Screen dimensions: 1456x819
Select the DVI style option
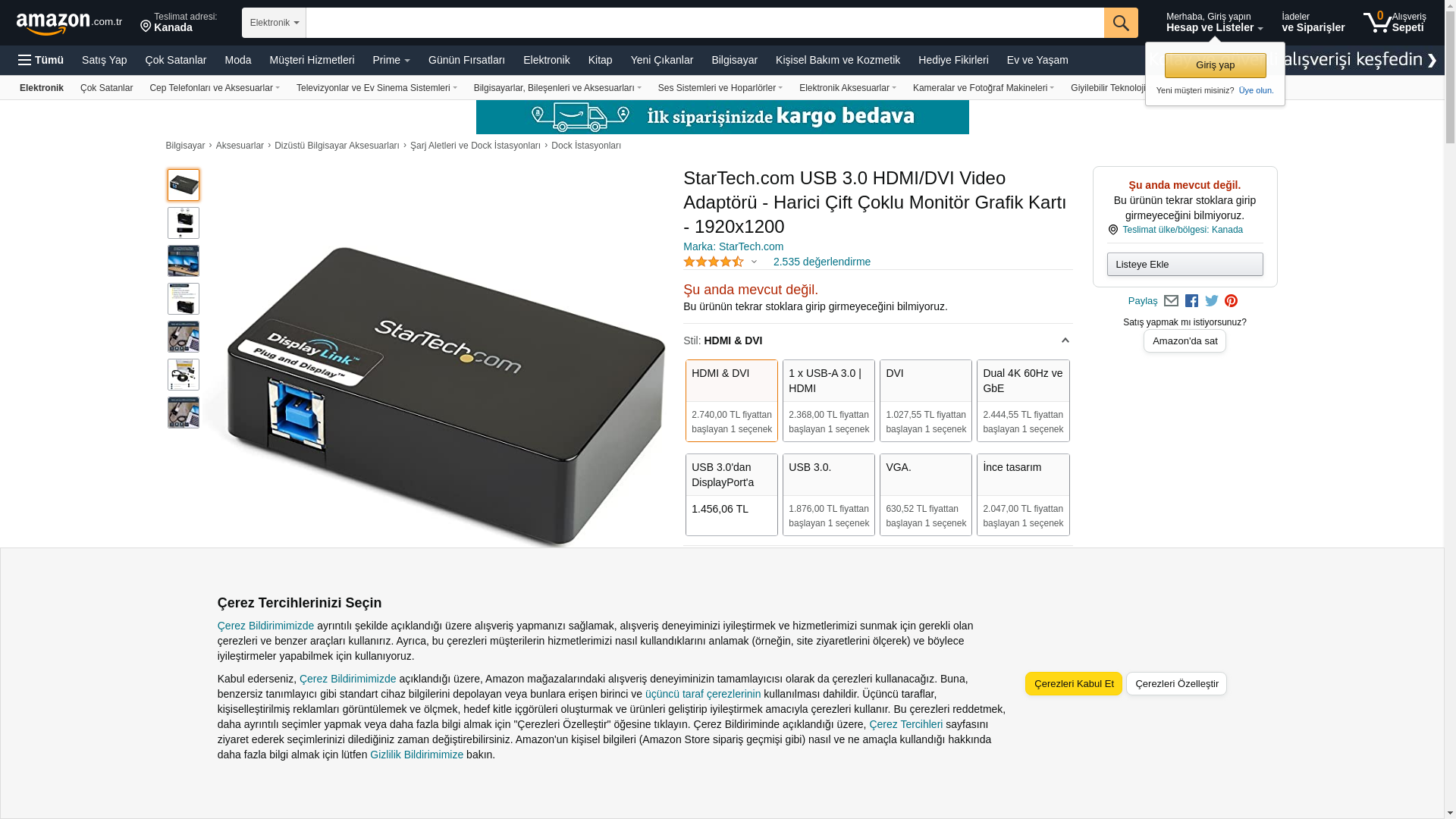coord(925,400)
